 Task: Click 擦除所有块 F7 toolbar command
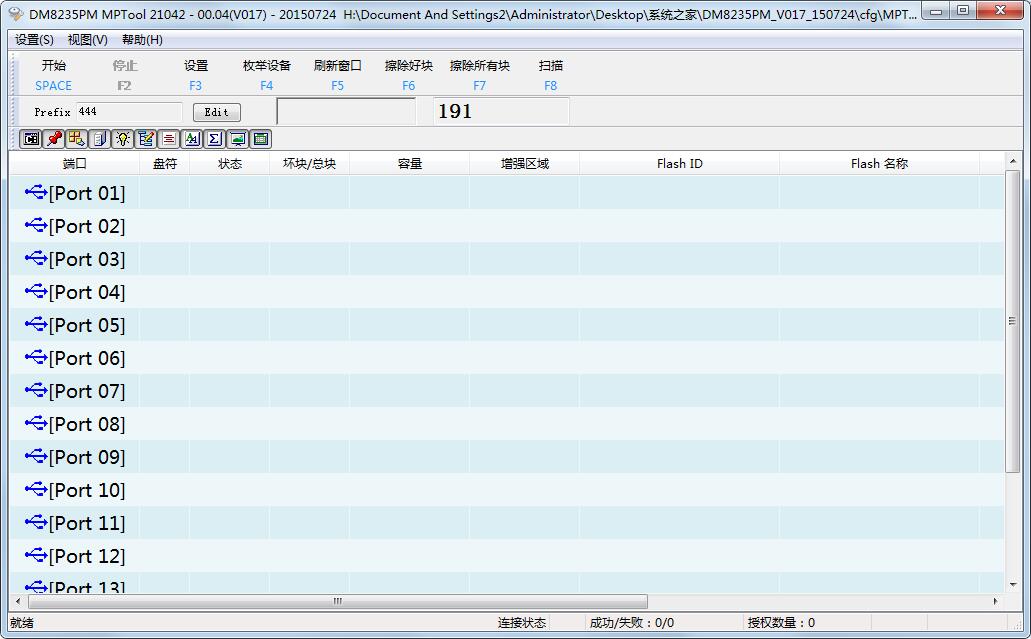pos(480,75)
